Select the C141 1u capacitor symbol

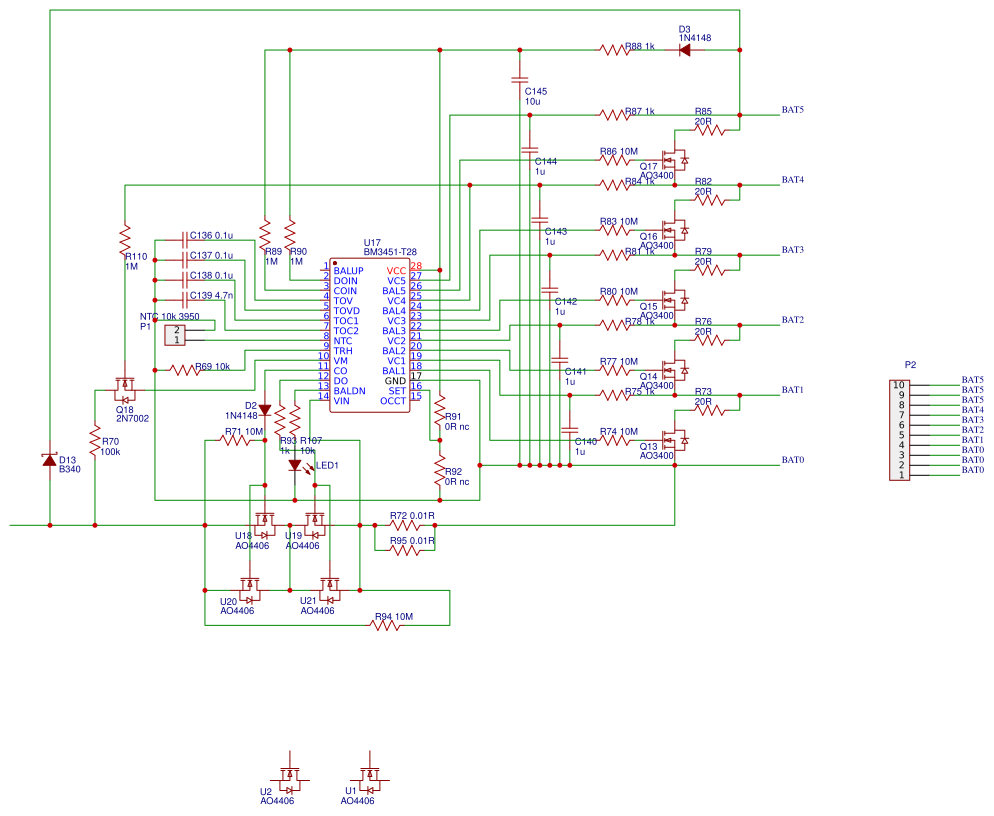point(560,360)
